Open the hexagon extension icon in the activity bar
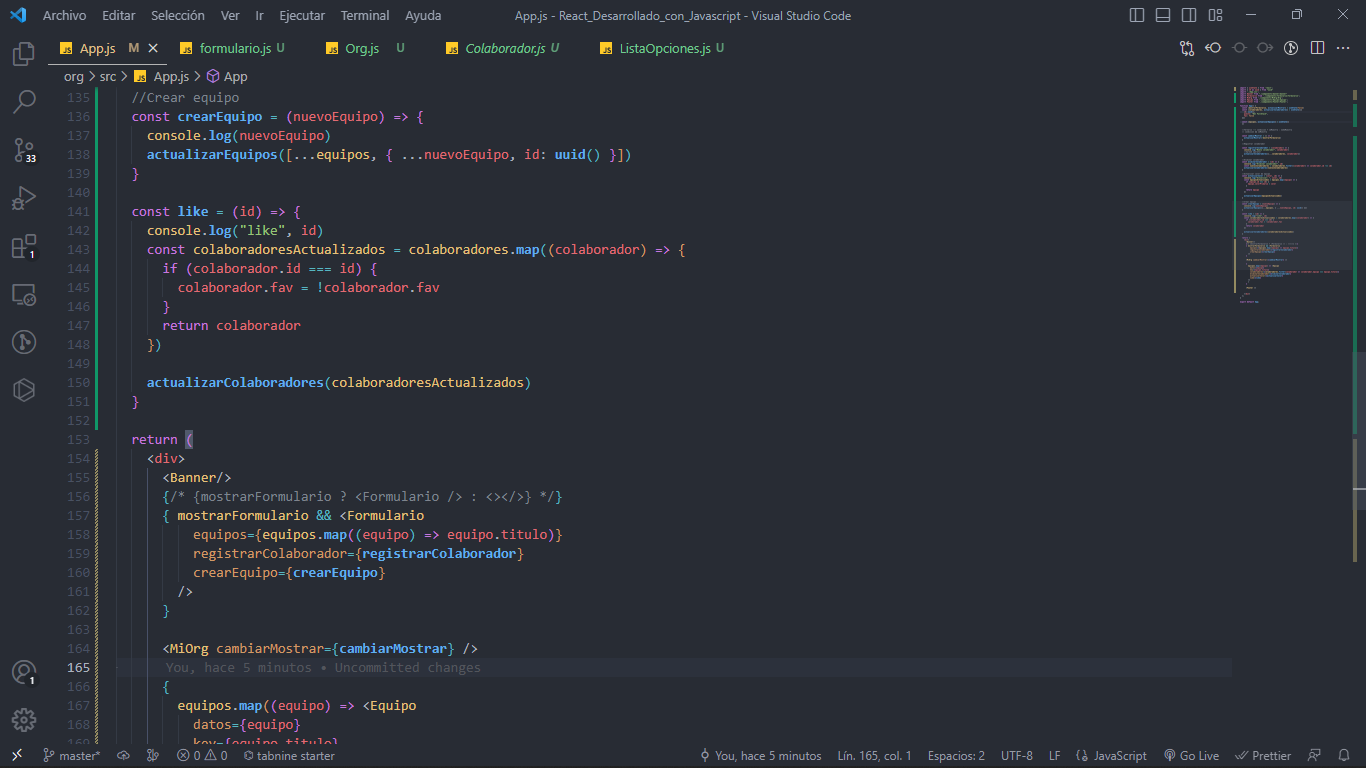This screenshot has height=768, width=1366. coord(24,390)
